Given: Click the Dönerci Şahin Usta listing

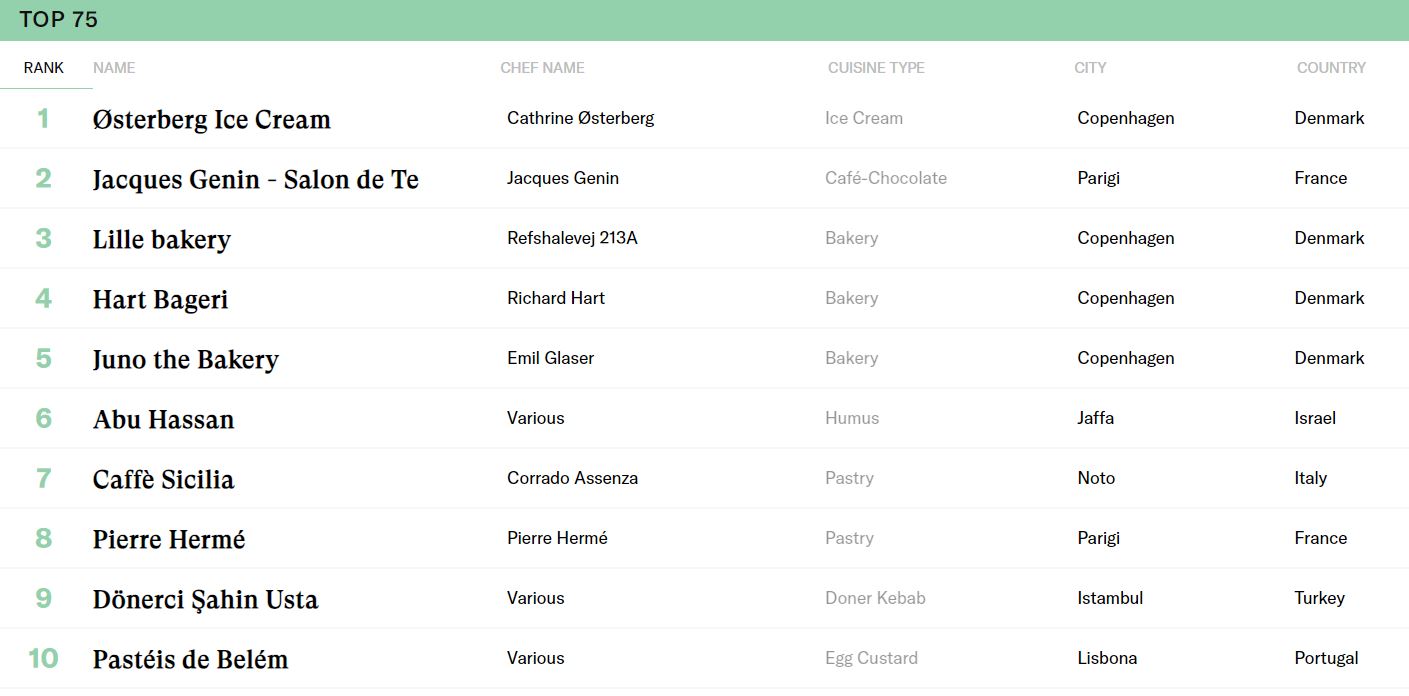Looking at the screenshot, I should click(205, 599).
